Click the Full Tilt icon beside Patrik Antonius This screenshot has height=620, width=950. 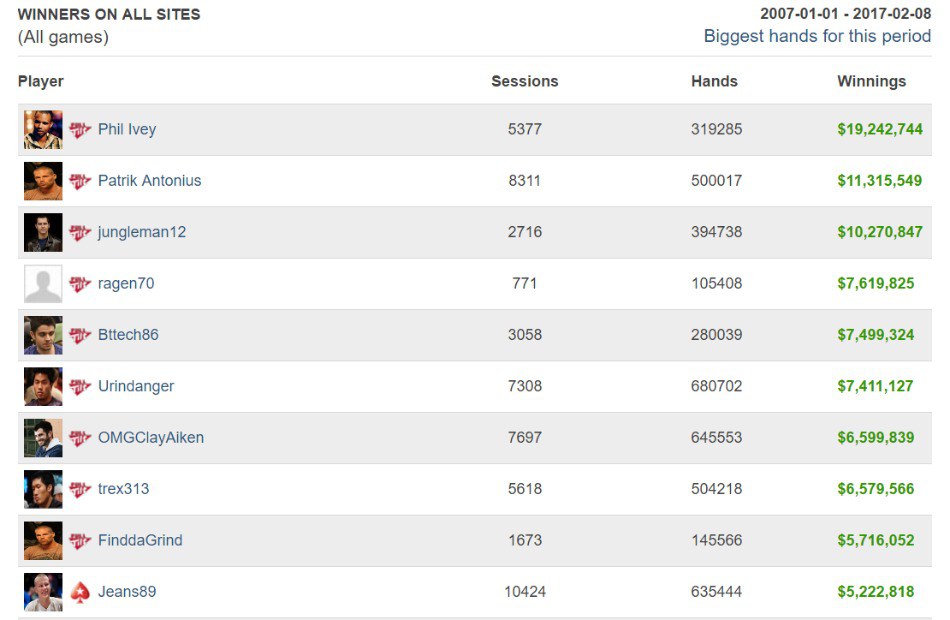click(80, 181)
